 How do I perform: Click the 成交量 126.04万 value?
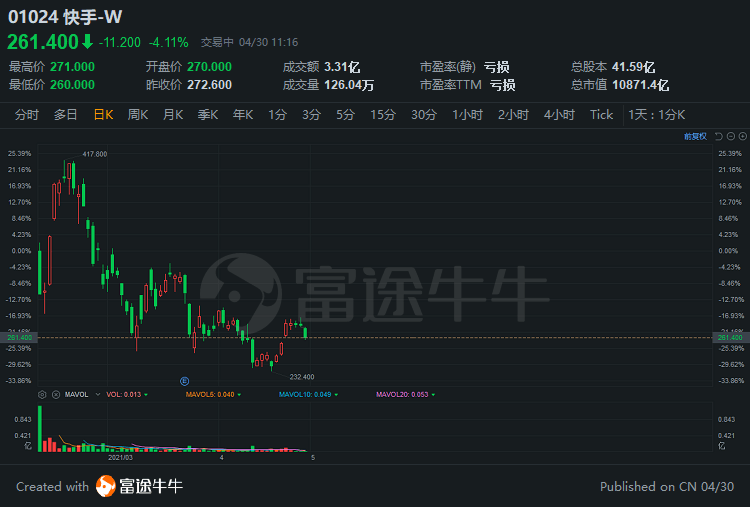(x=349, y=85)
